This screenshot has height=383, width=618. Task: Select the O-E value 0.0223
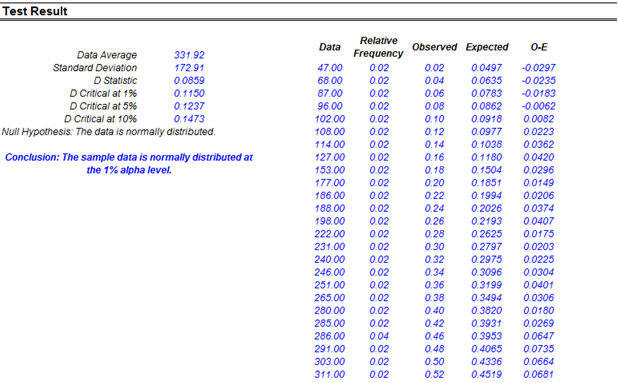click(x=539, y=132)
